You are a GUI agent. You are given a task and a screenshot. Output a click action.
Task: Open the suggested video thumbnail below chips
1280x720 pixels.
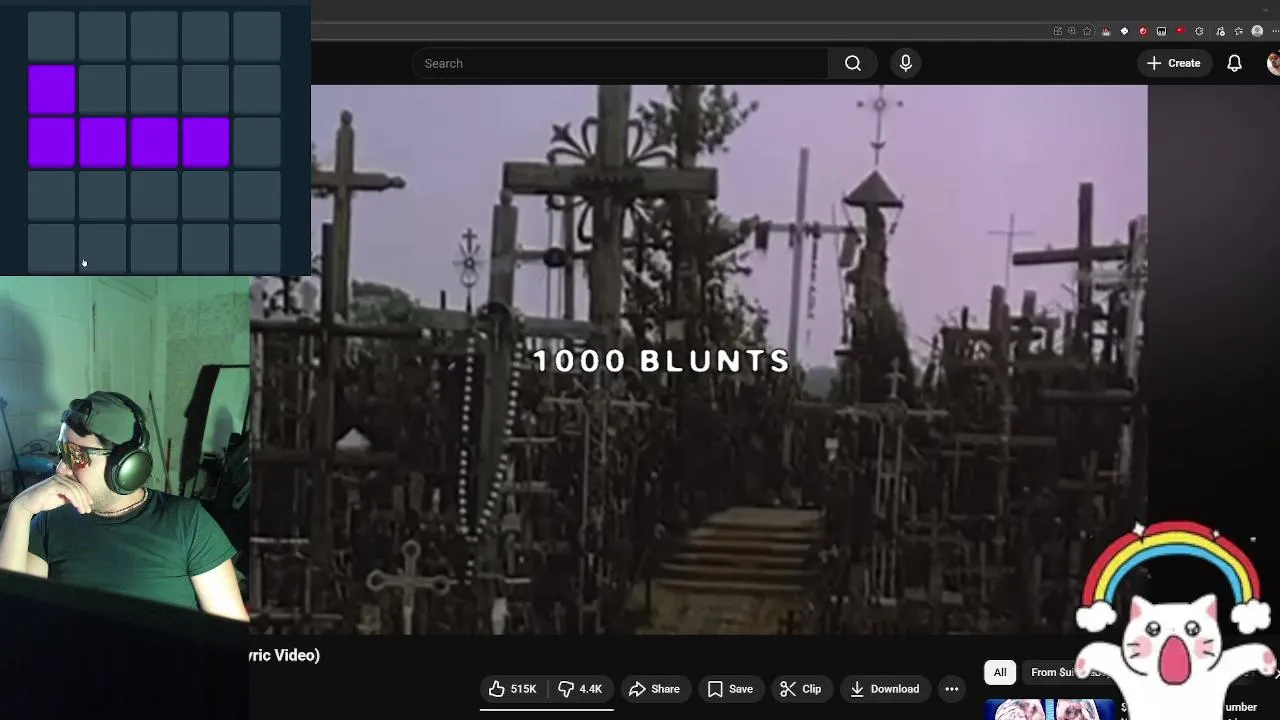pos(1050,709)
